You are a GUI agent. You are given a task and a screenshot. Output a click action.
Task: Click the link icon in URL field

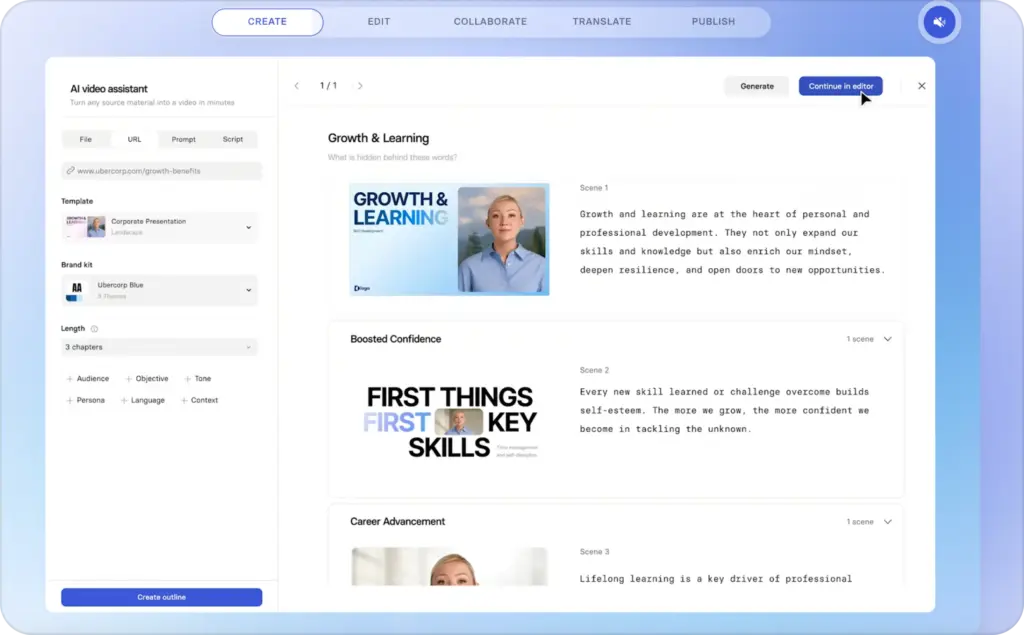[x=70, y=171]
